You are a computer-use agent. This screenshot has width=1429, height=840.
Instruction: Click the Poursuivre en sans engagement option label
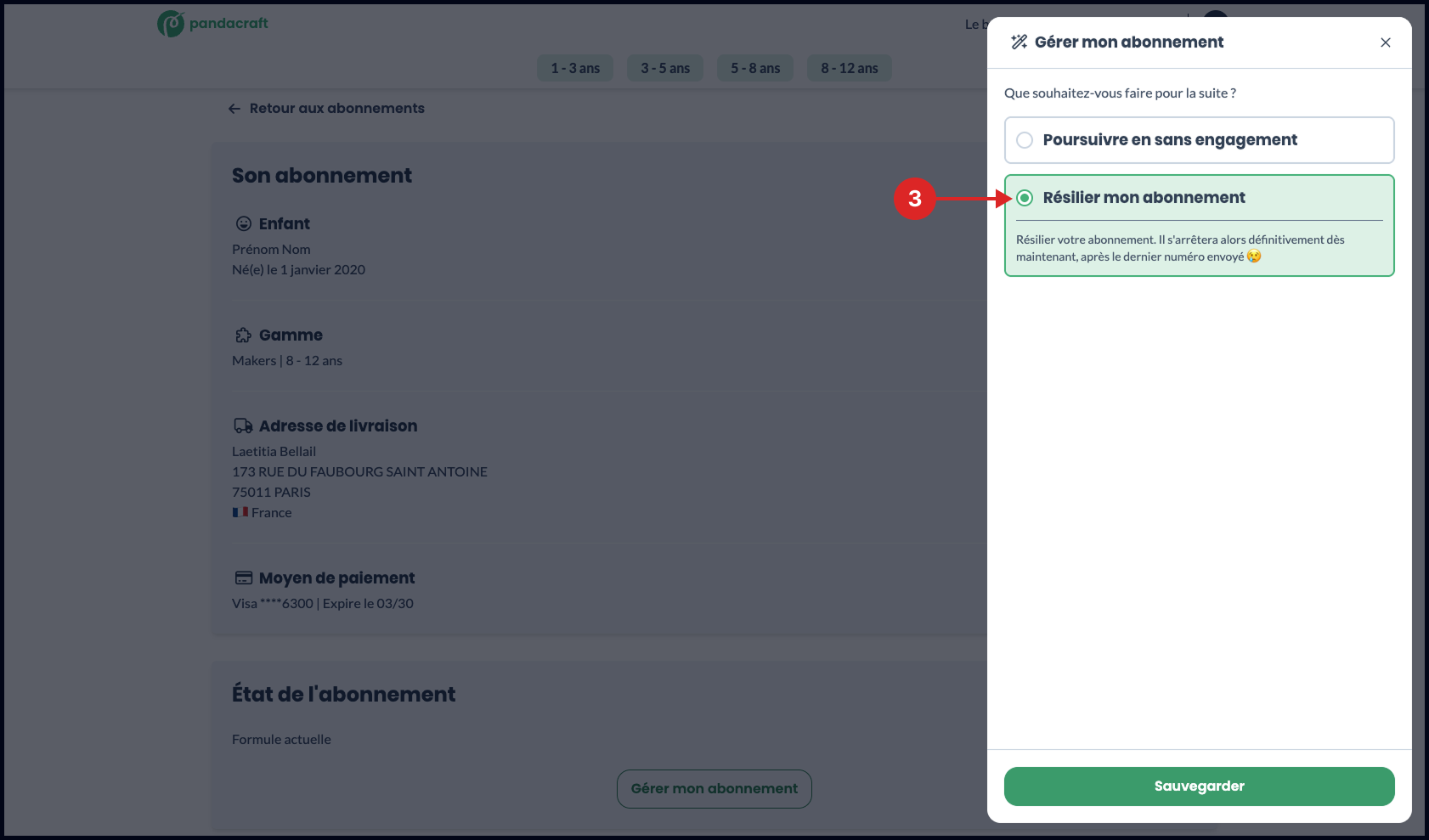(1170, 140)
